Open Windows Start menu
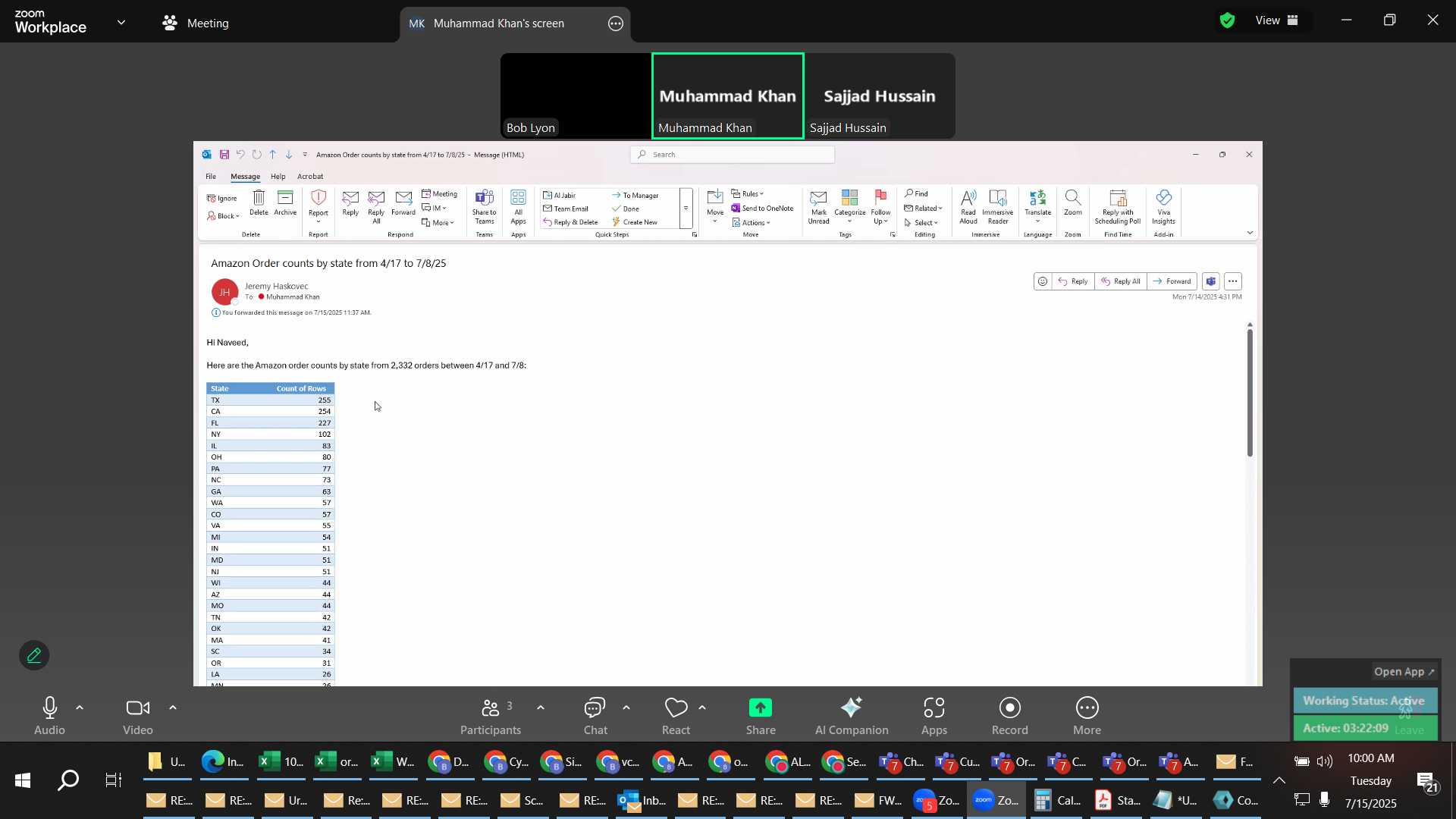Screen dimensions: 1456x819 [22, 780]
